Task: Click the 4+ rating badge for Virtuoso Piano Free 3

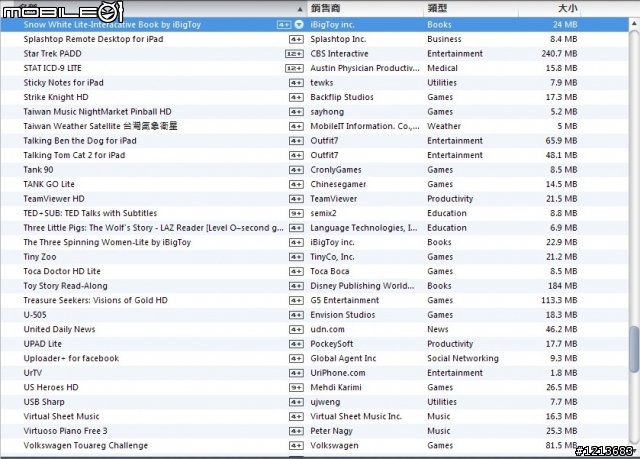Action: coord(296,431)
